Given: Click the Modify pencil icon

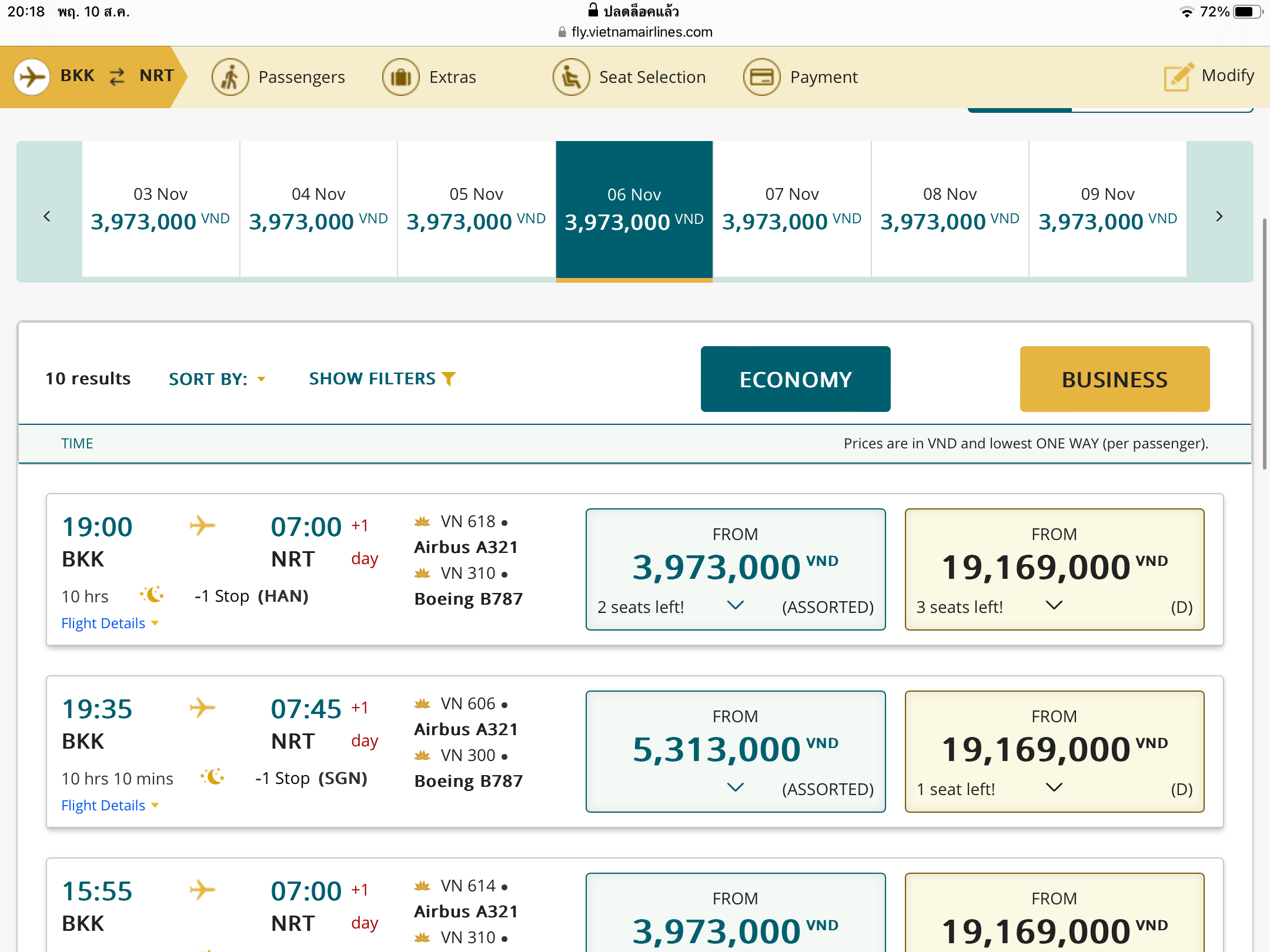Looking at the screenshot, I should (x=1178, y=77).
